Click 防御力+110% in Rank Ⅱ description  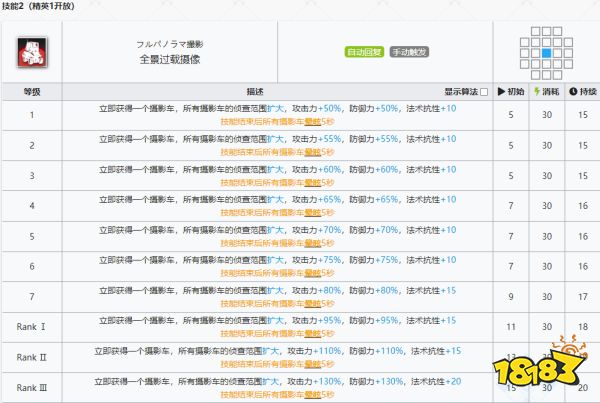pyautogui.click(x=376, y=351)
